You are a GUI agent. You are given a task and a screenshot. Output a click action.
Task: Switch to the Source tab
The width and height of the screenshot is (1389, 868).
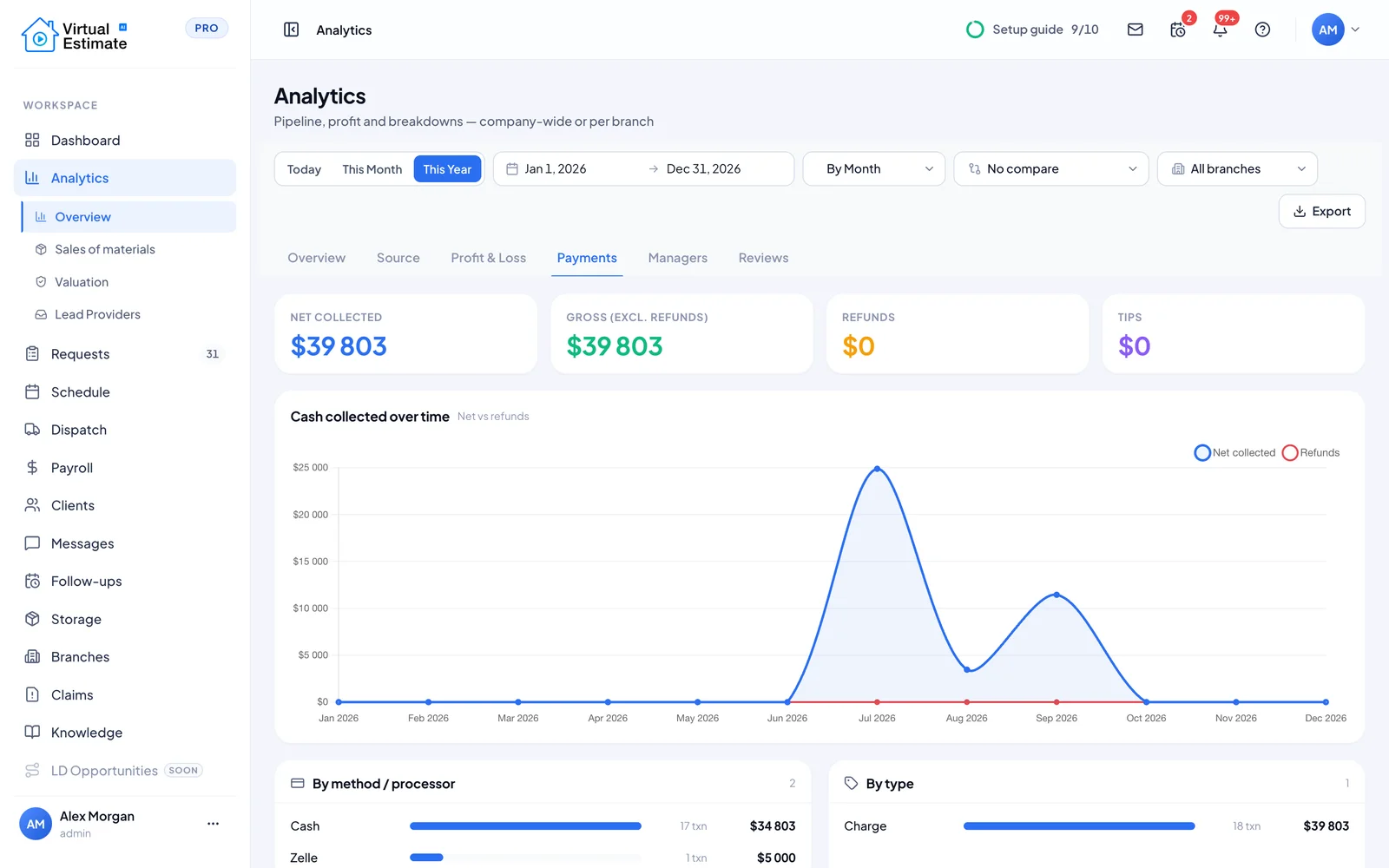[398, 258]
